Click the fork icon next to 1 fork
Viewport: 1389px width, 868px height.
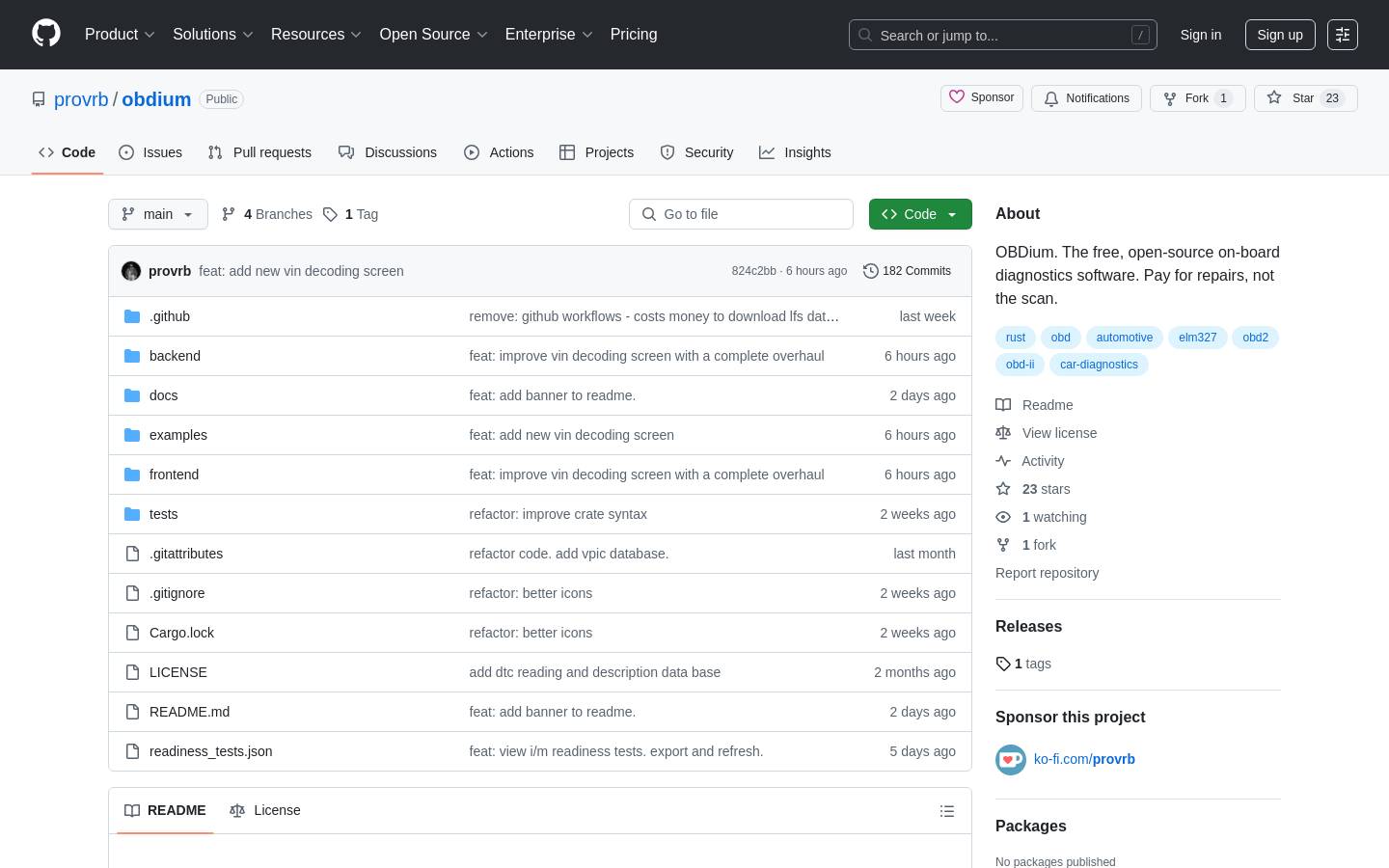tap(1003, 545)
